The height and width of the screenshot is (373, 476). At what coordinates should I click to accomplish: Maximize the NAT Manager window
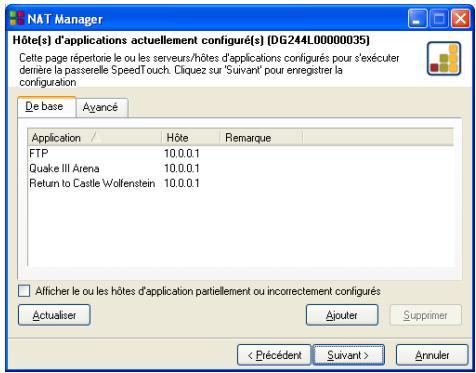click(x=439, y=19)
